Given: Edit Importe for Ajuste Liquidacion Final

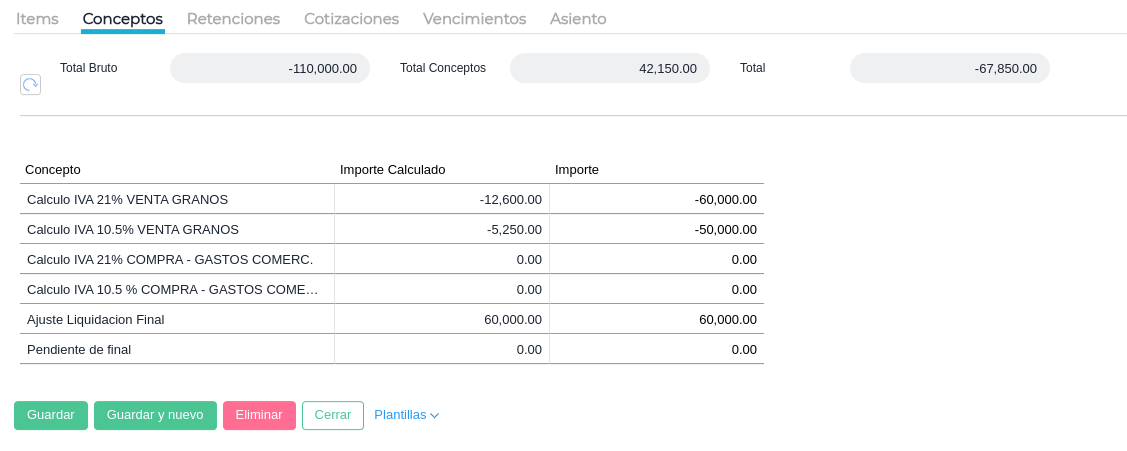Looking at the screenshot, I should (x=657, y=319).
